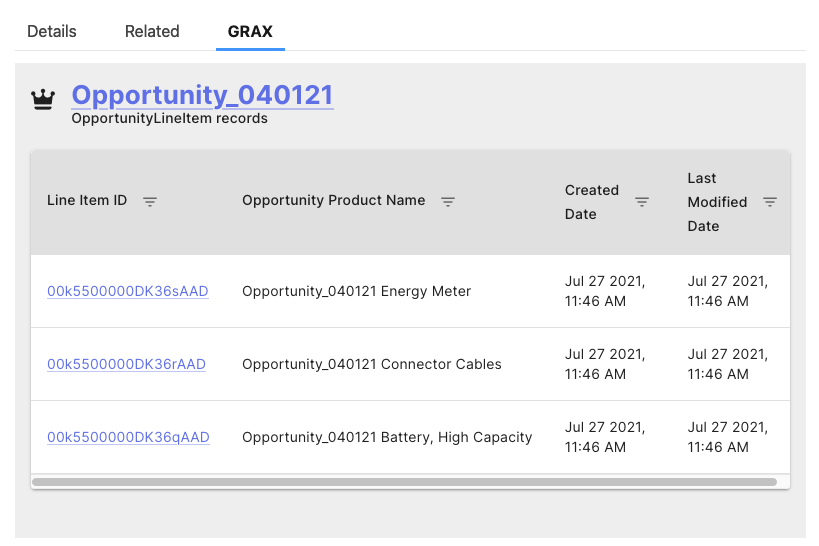Click the crown icon beside Opportunity_040121
This screenshot has height=546, width=819.
tap(43, 99)
